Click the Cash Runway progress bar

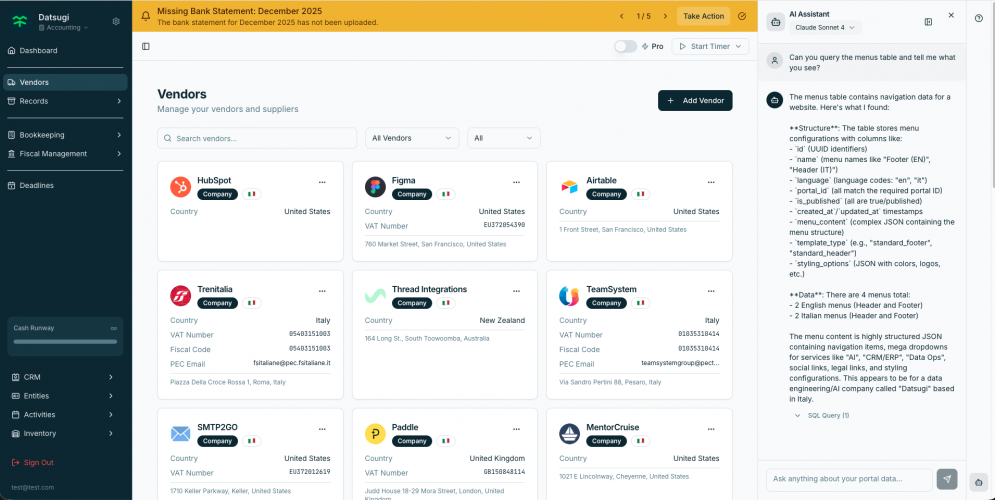[65, 342]
